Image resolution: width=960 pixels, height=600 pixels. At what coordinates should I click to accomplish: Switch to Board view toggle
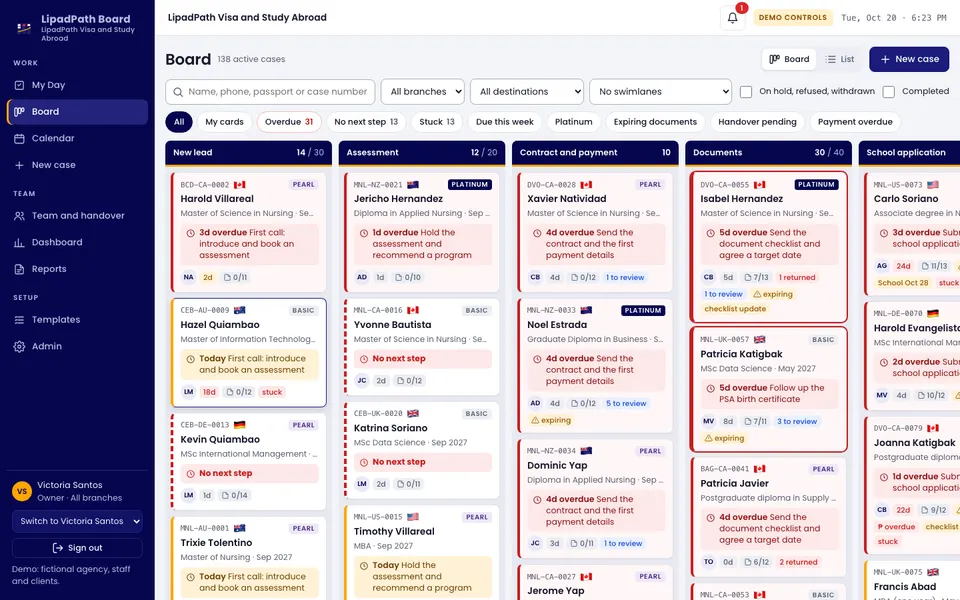point(789,59)
